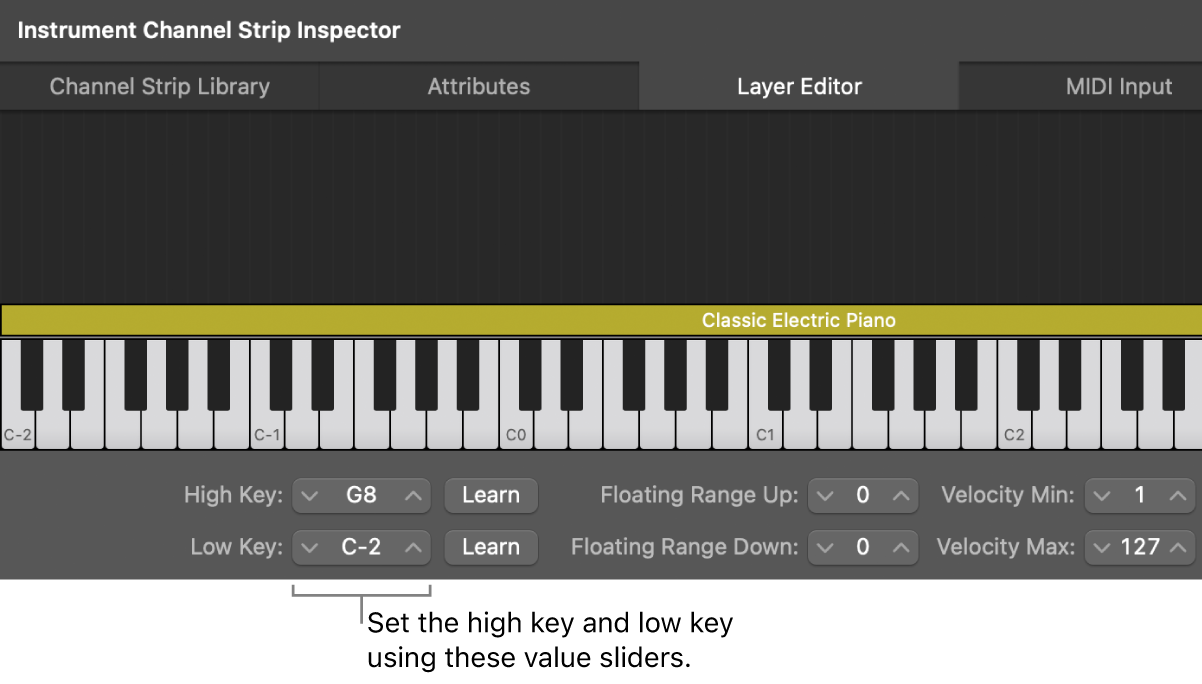Select the Classic Electric Piano layer strip

click(x=600, y=320)
